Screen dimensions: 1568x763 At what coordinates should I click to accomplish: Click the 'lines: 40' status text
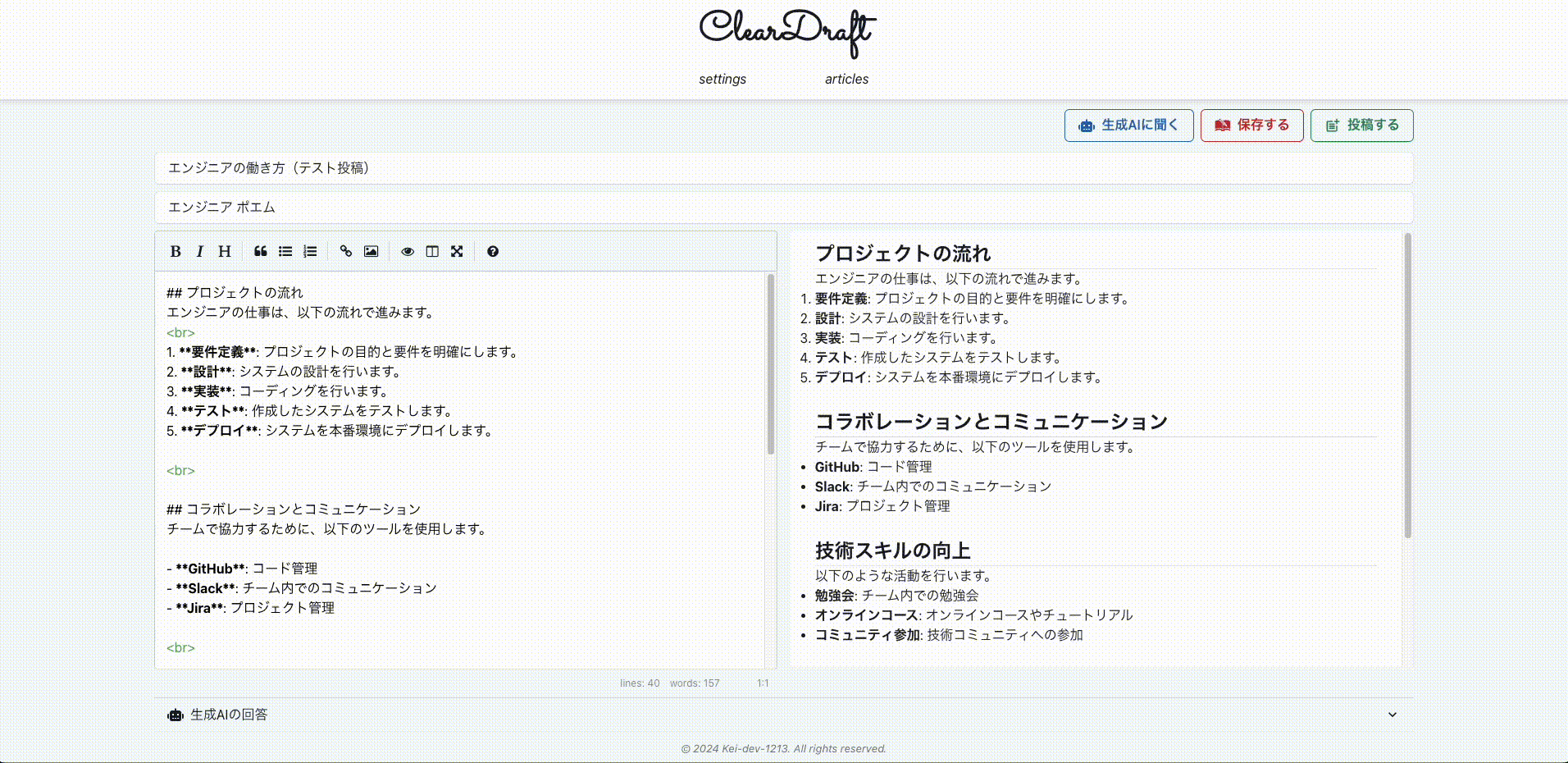click(640, 683)
